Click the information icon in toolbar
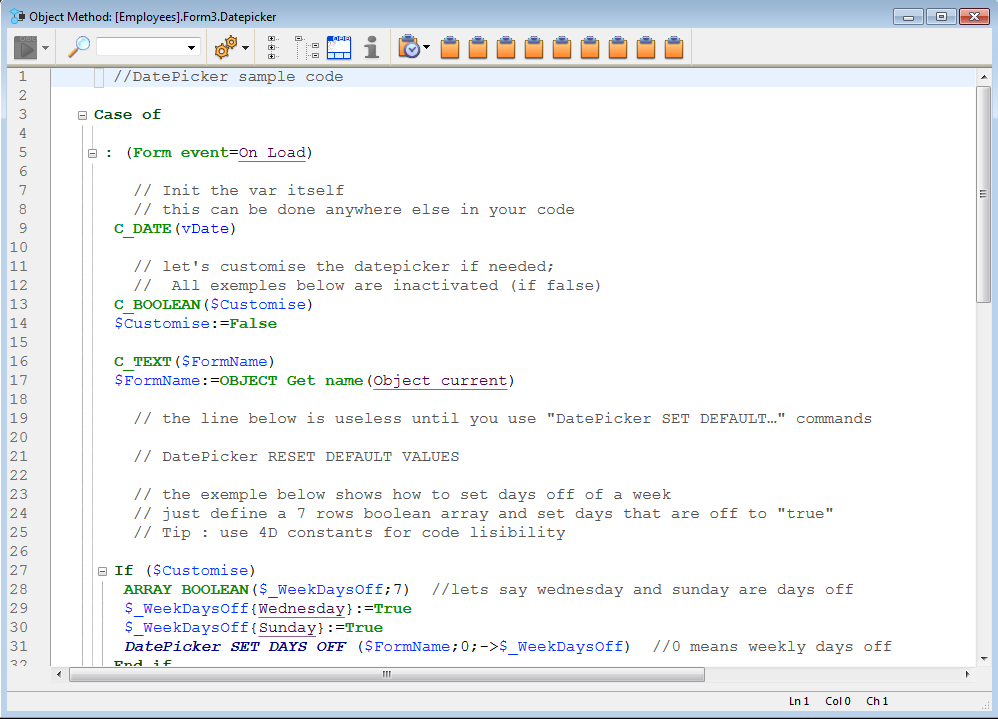The image size is (998, 719). [x=371, y=47]
